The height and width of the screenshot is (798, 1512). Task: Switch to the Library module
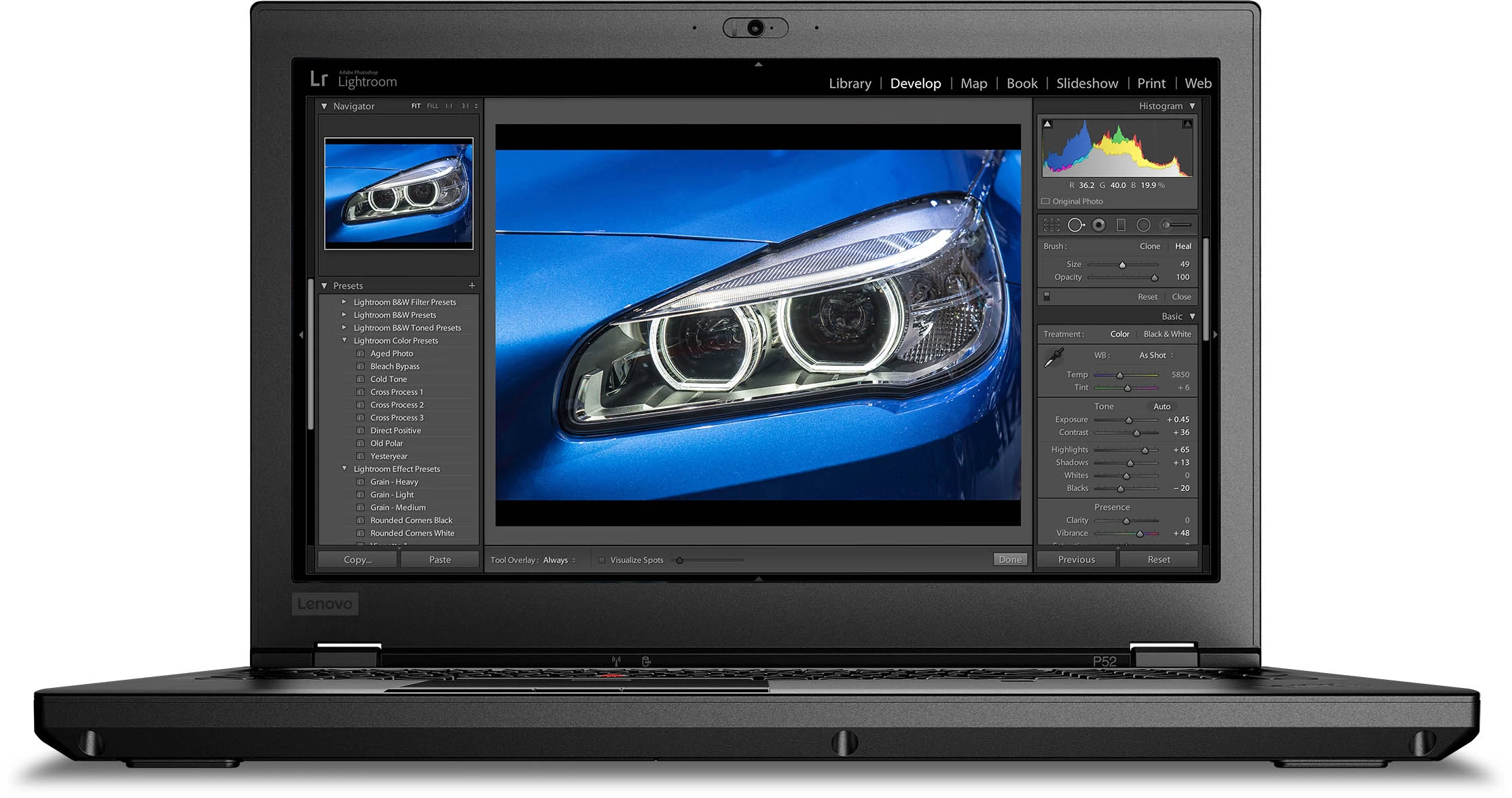click(850, 84)
